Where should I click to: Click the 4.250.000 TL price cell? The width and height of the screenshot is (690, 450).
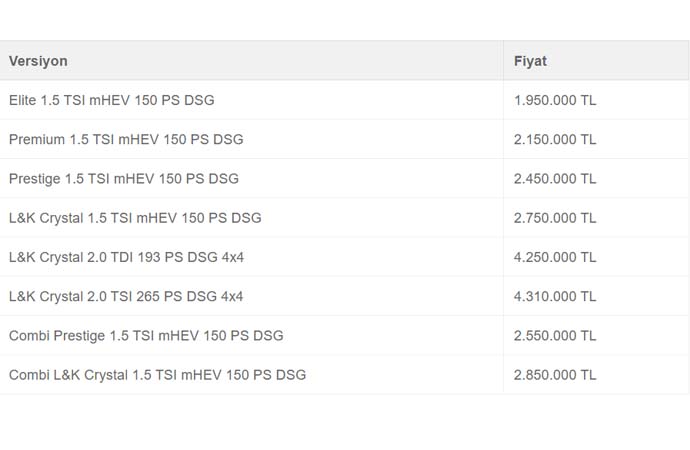(596, 257)
